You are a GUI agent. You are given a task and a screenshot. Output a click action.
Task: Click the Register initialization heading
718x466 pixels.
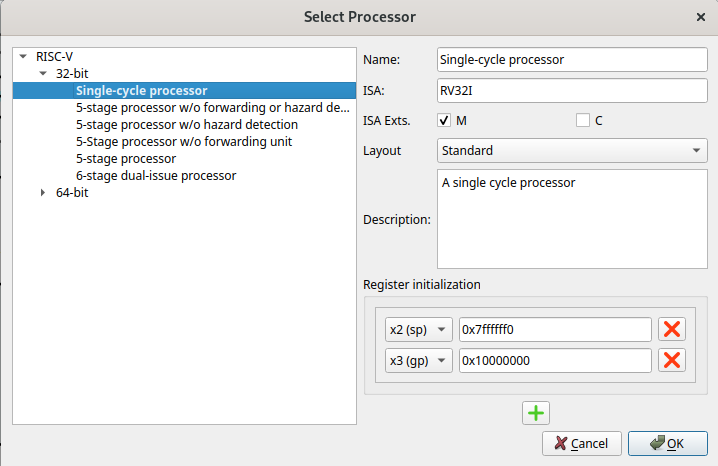click(422, 285)
